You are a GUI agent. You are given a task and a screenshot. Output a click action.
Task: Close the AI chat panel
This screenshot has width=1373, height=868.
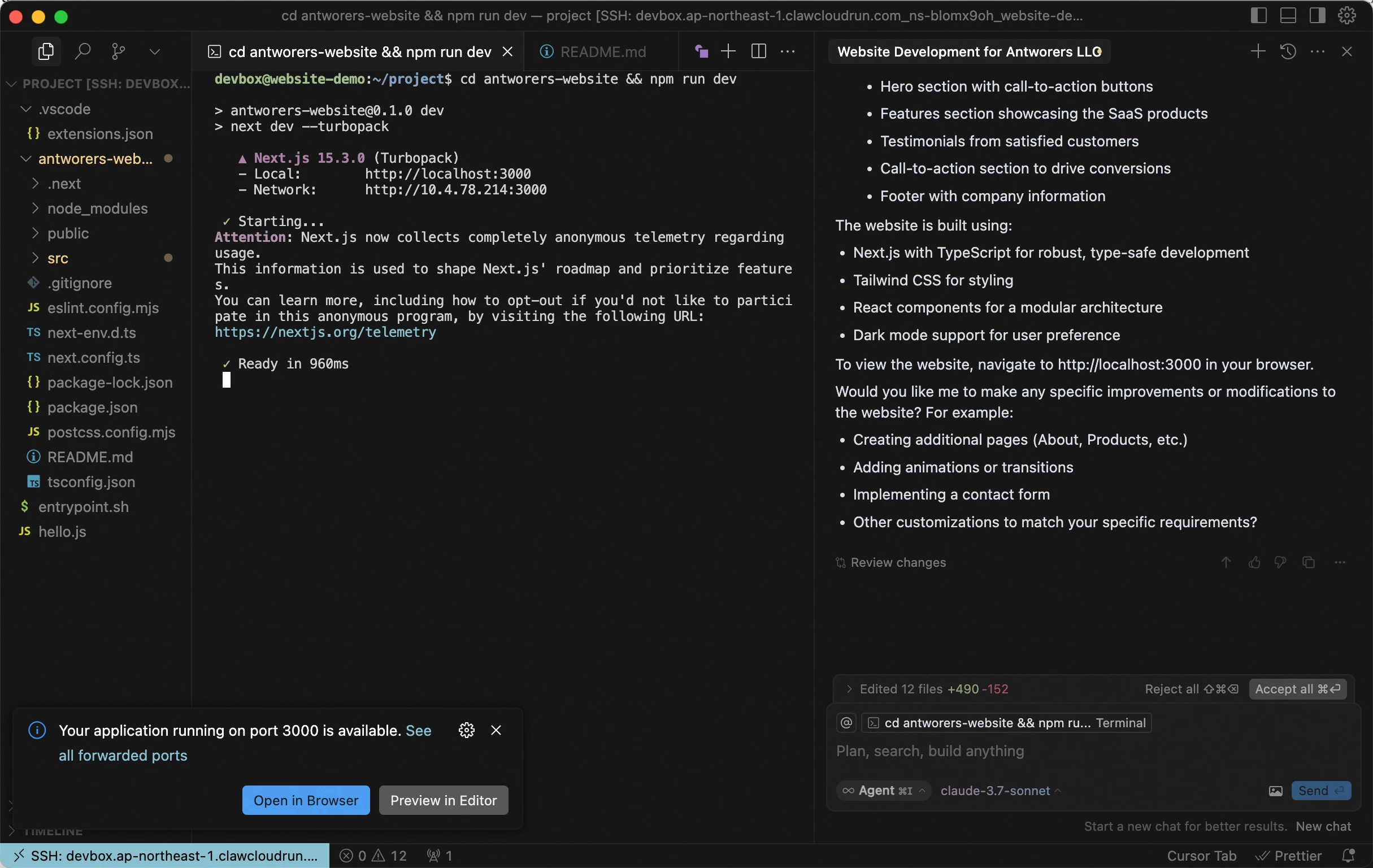[1348, 51]
